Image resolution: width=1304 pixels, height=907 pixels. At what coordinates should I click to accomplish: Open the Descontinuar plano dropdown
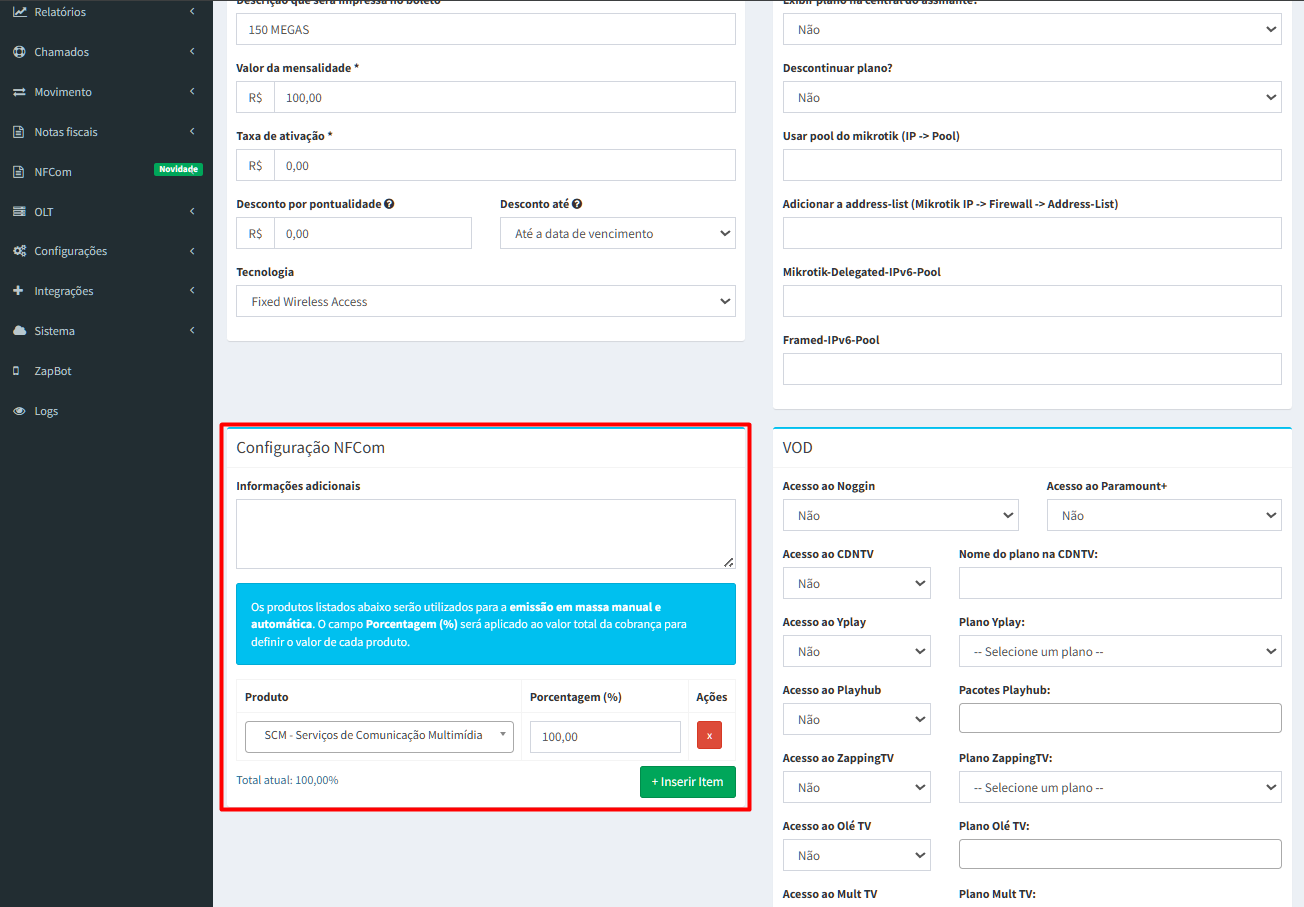[1031, 98]
